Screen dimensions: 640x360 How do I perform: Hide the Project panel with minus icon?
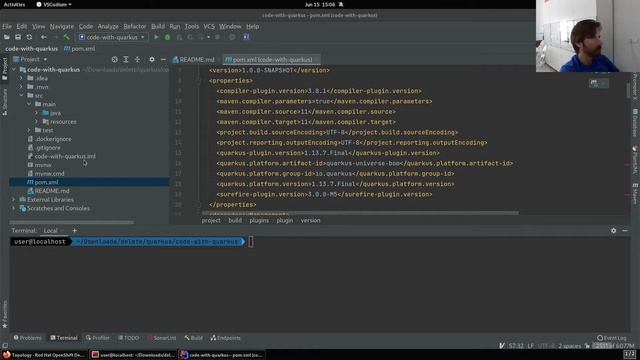(163, 60)
